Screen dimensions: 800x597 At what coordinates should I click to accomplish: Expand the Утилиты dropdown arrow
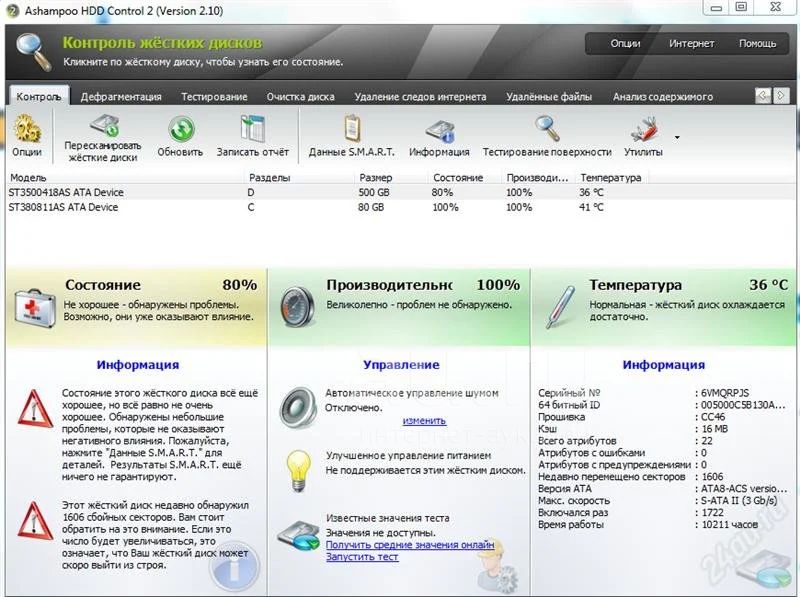677,137
